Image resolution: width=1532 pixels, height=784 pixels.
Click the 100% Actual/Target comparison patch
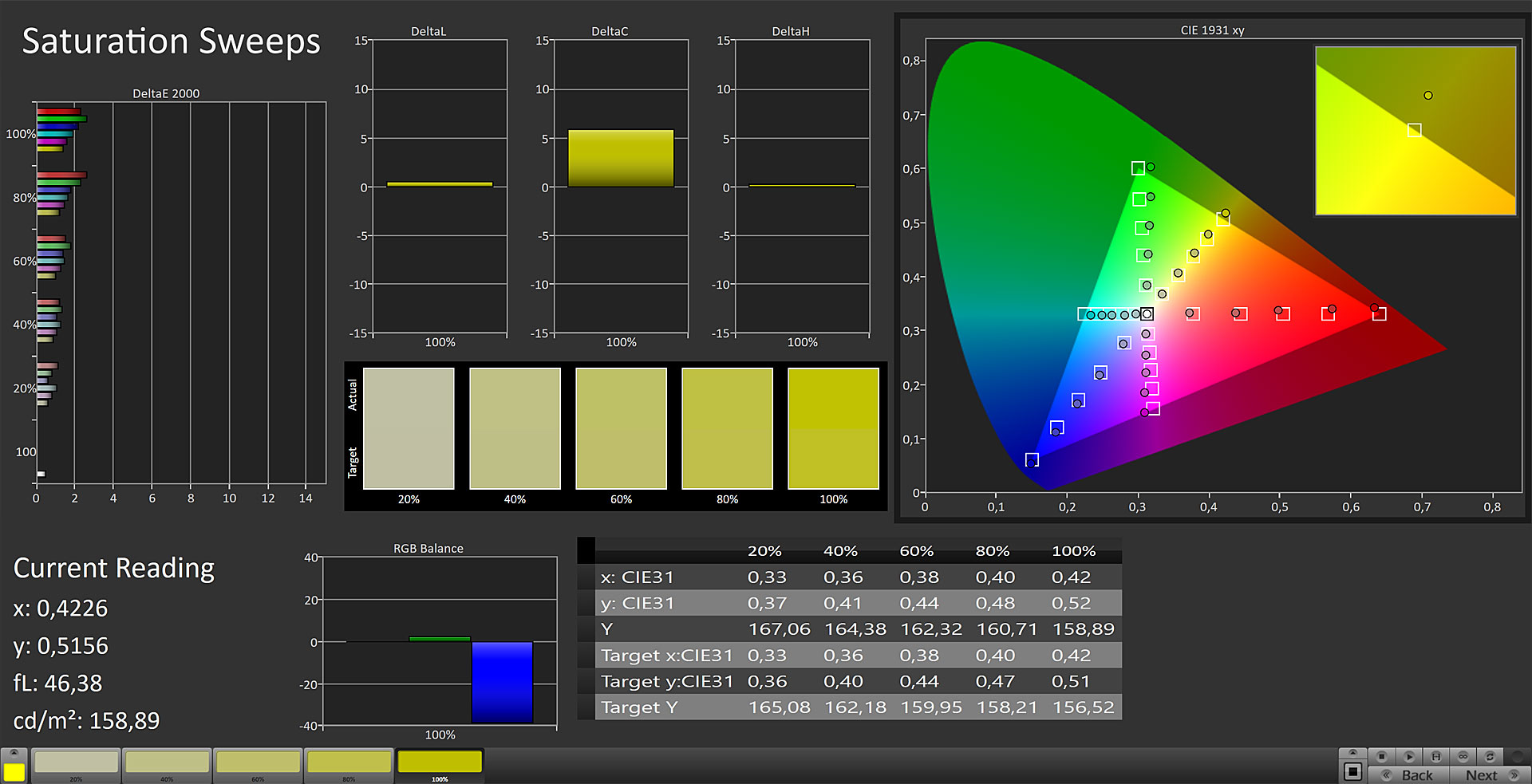[x=833, y=428]
